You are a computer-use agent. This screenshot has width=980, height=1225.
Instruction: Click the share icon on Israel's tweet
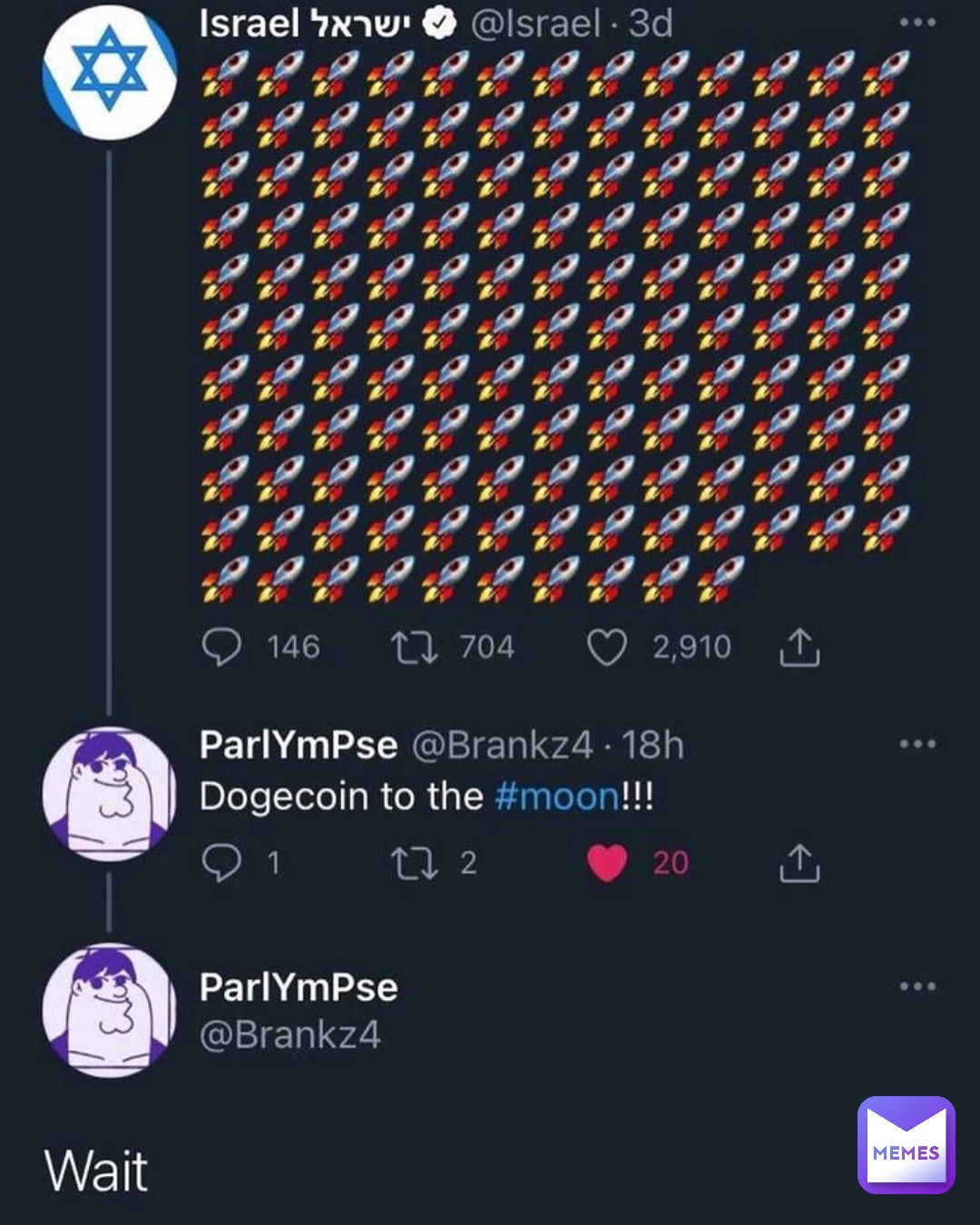[800, 646]
